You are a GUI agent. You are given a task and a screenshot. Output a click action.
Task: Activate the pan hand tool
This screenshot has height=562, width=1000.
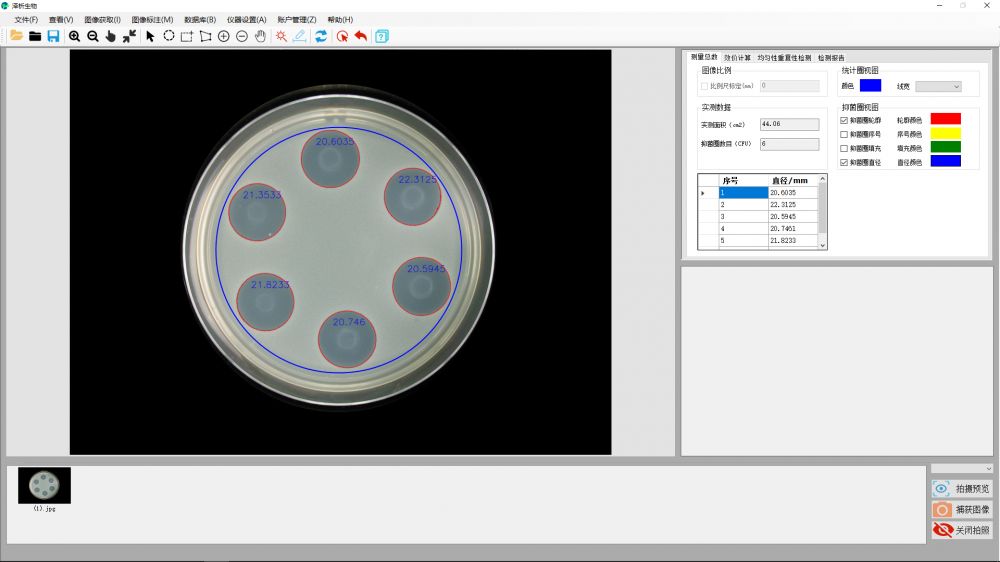point(260,36)
